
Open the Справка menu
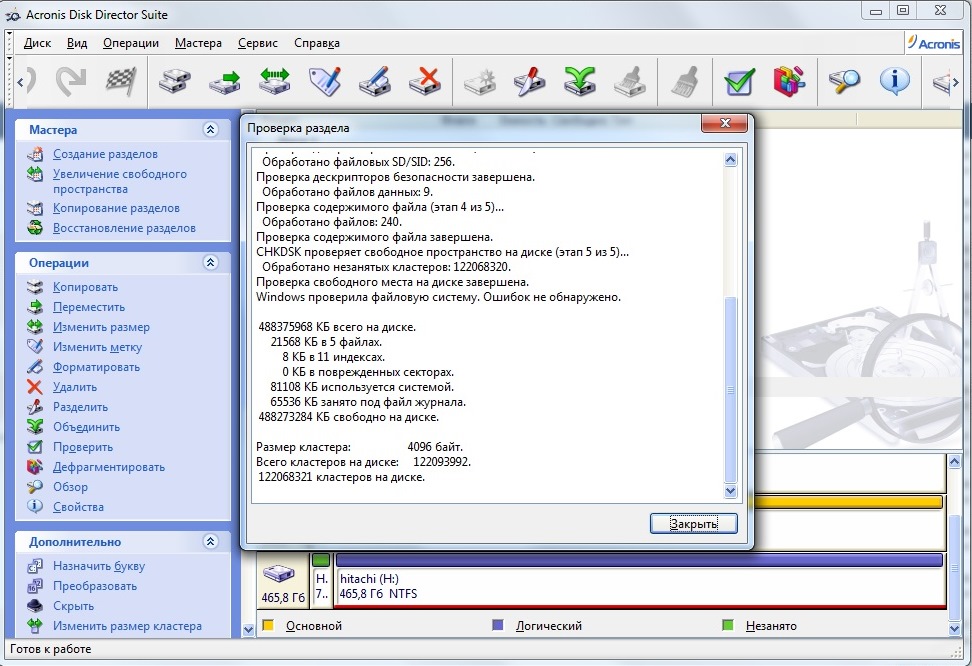click(317, 43)
